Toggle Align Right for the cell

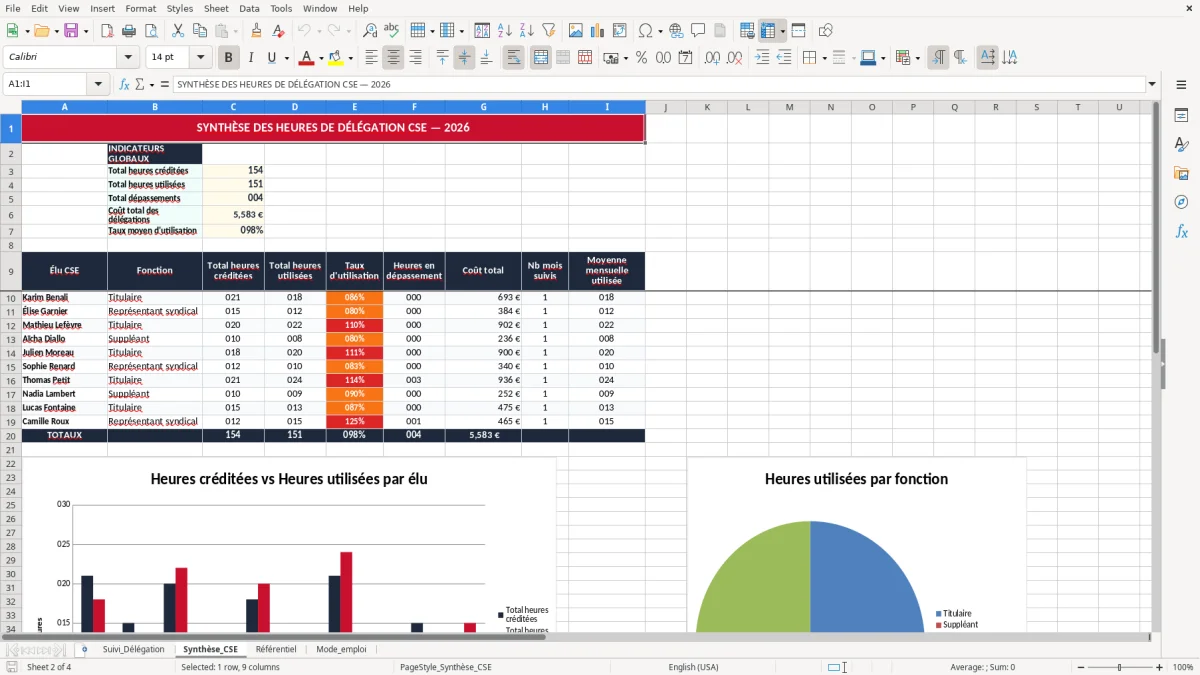pos(415,58)
